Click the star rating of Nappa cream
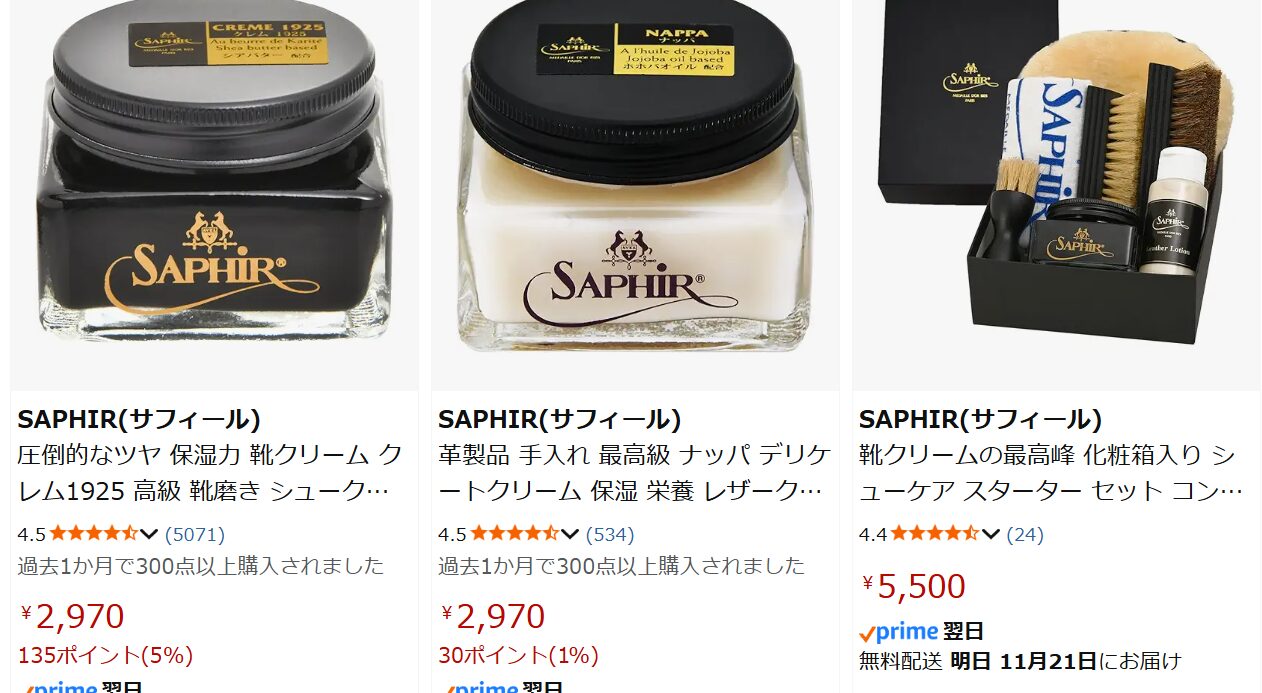This screenshot has width=1262, height=693. (x=516, y=534)
